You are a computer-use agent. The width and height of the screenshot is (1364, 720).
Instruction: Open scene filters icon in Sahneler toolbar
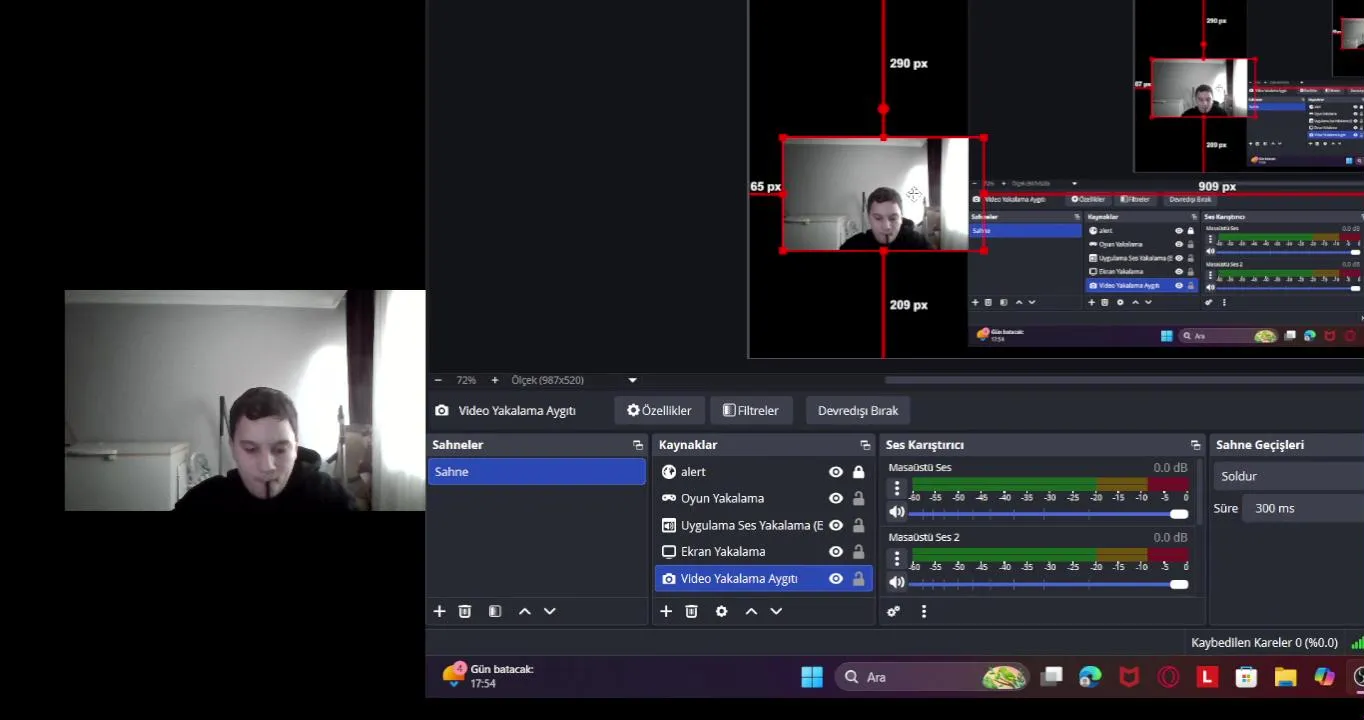(x=495, y=611)
